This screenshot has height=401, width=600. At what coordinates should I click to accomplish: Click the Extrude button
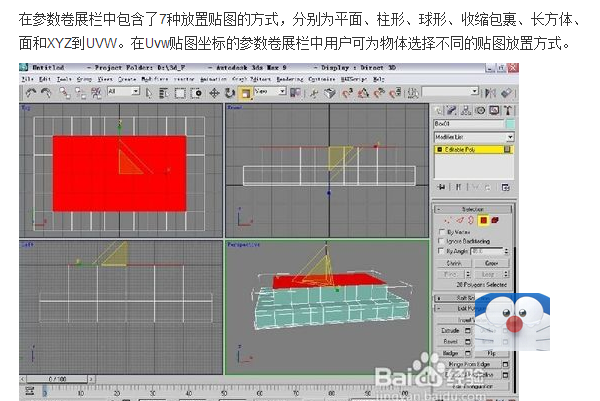pos(450,330)
